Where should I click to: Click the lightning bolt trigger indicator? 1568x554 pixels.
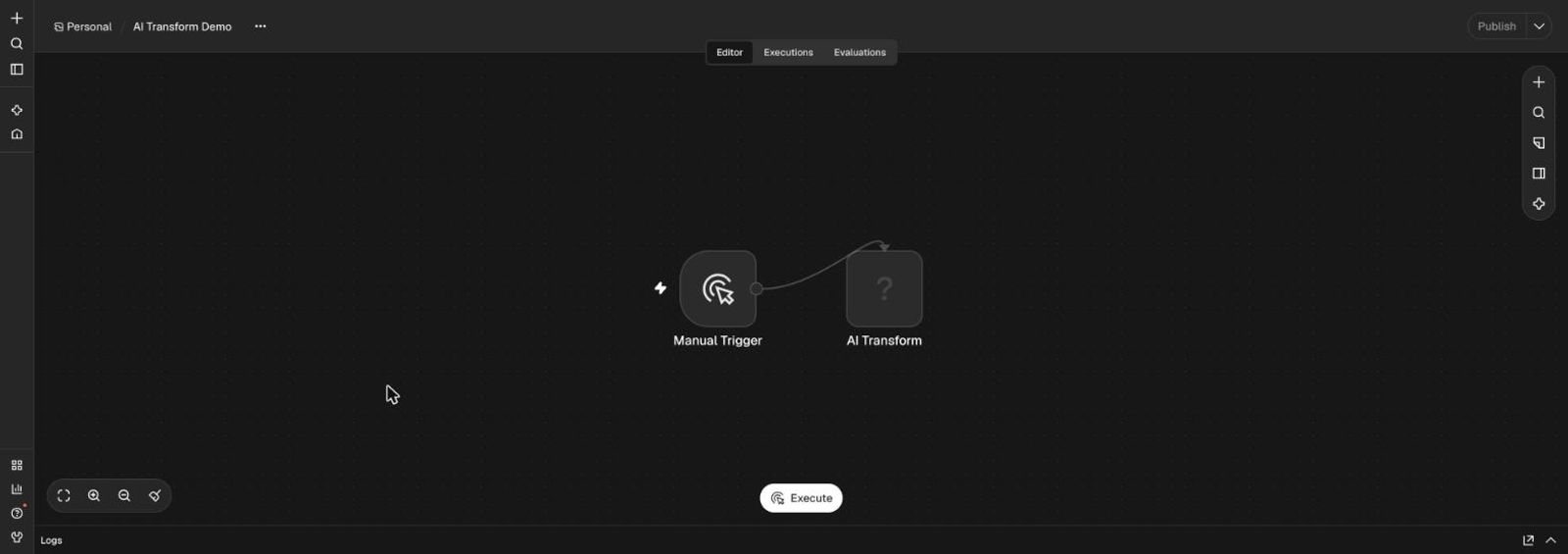coord(661,288)
